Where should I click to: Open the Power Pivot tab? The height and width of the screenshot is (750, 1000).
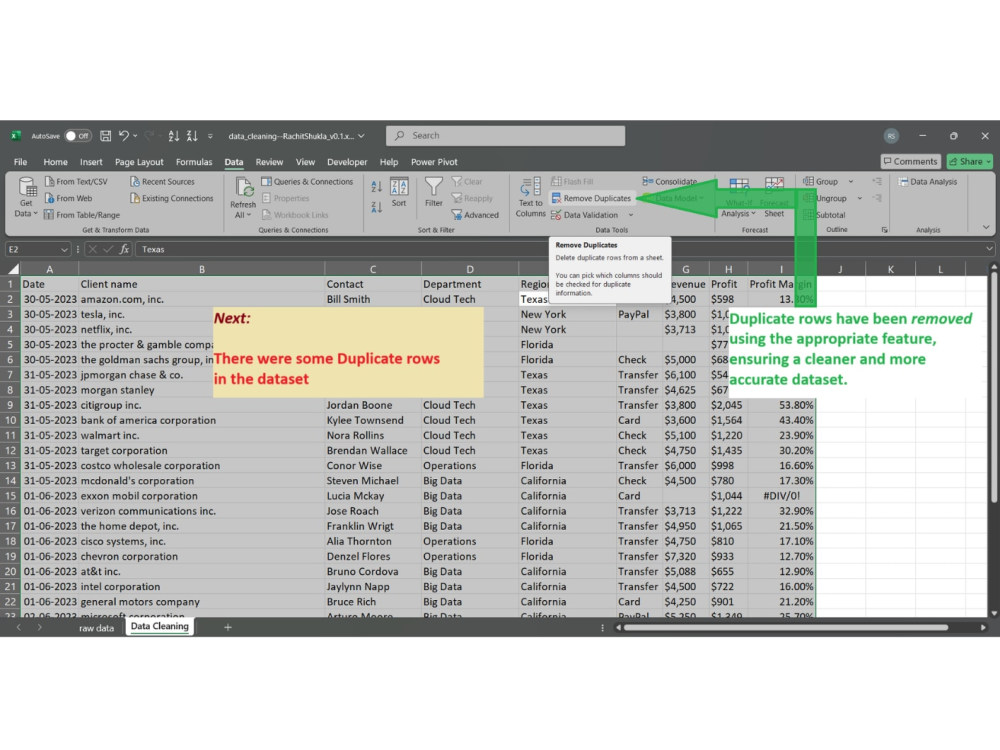[434, 162]
